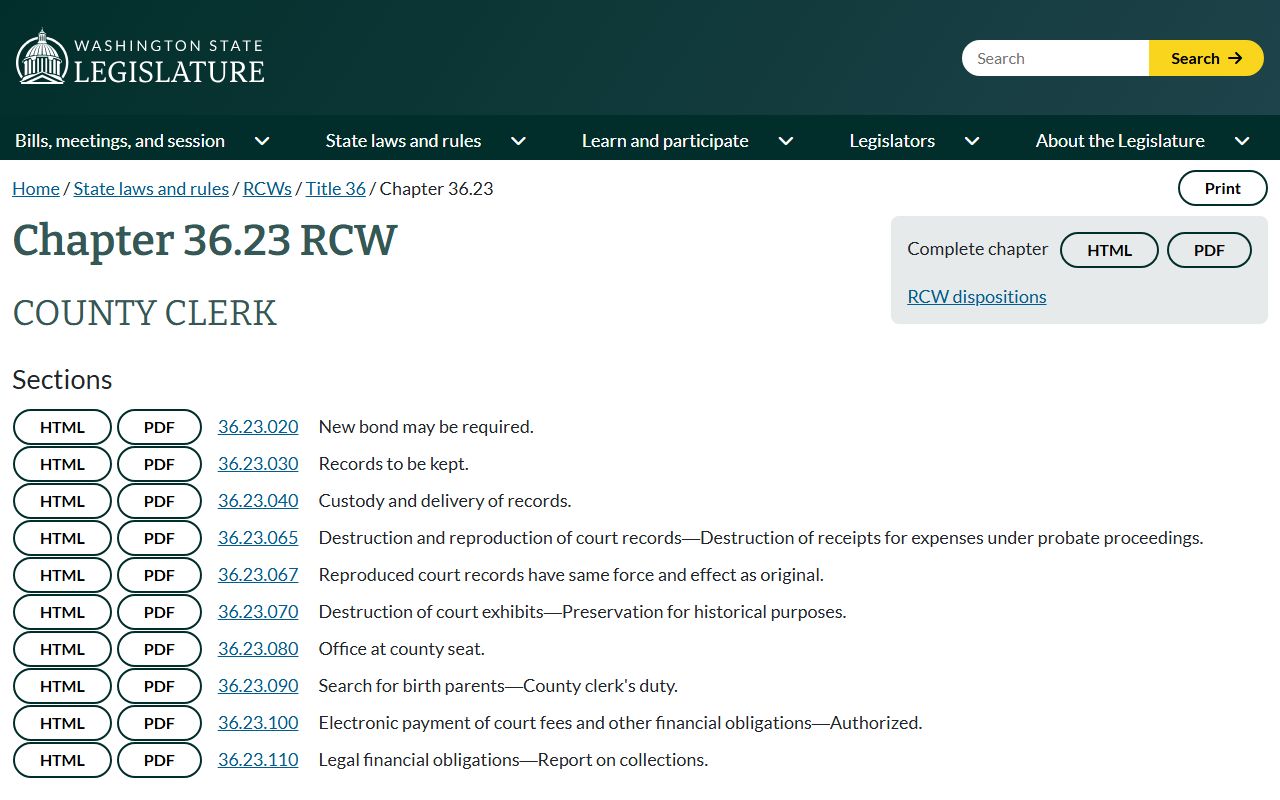Open HTML for Reproduced court records section
Screen dimensions: 1280x800
[62, 575]
